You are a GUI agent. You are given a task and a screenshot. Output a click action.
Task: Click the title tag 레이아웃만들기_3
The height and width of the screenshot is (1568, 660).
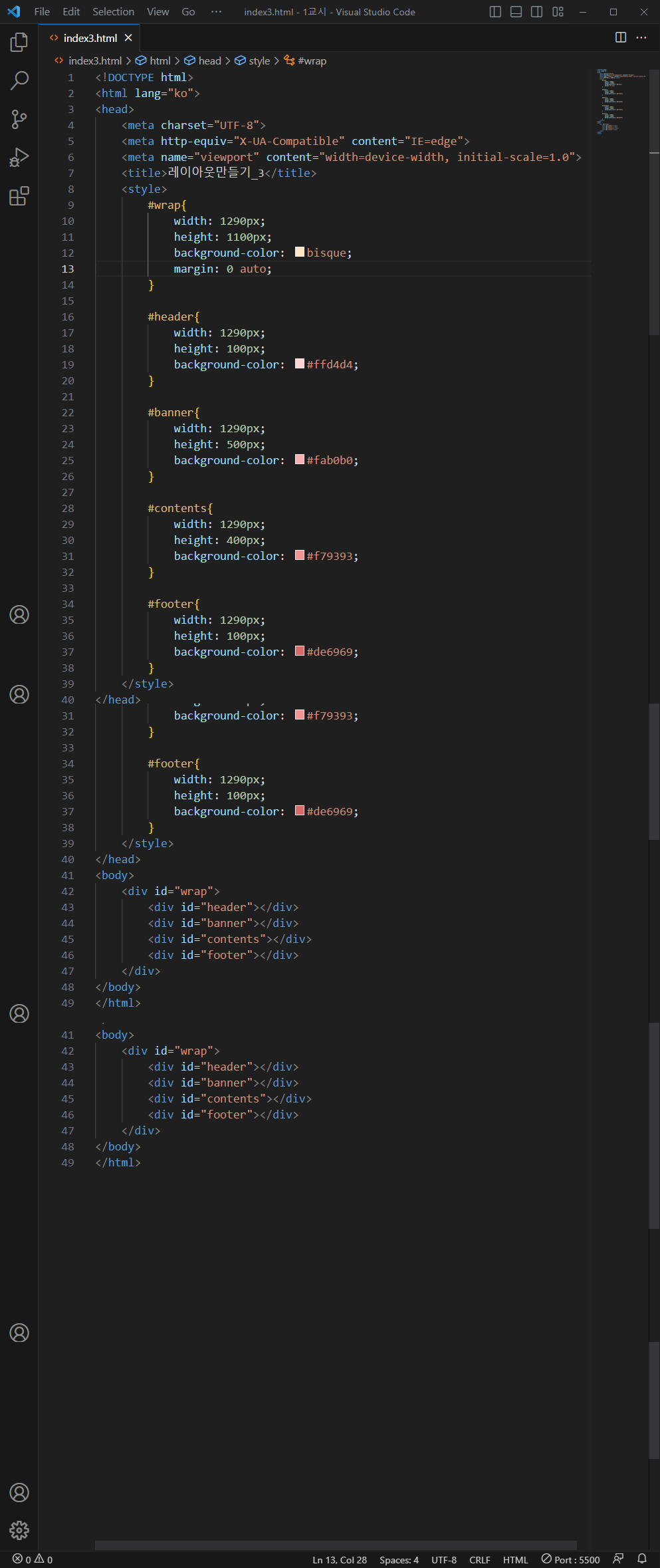(219, 173)
